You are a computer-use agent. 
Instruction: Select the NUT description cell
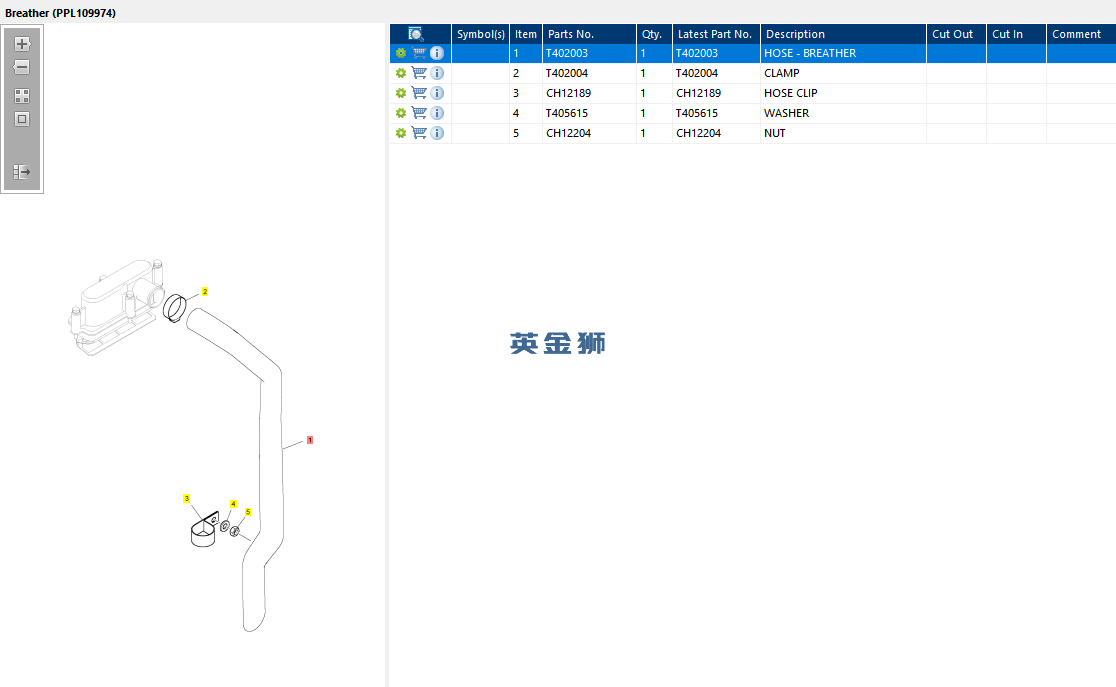pos(843,133)
